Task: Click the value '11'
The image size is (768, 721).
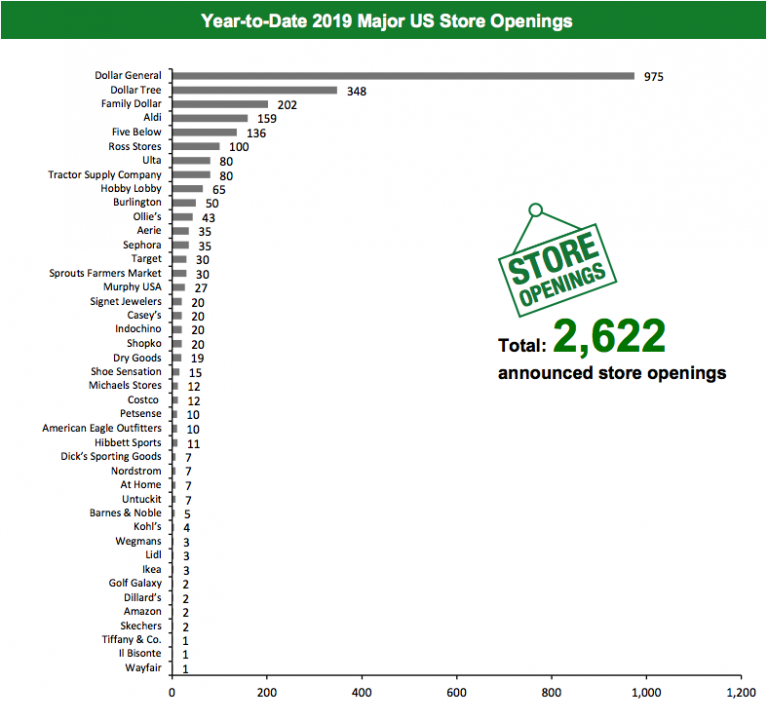Action: tap(193, 444)
